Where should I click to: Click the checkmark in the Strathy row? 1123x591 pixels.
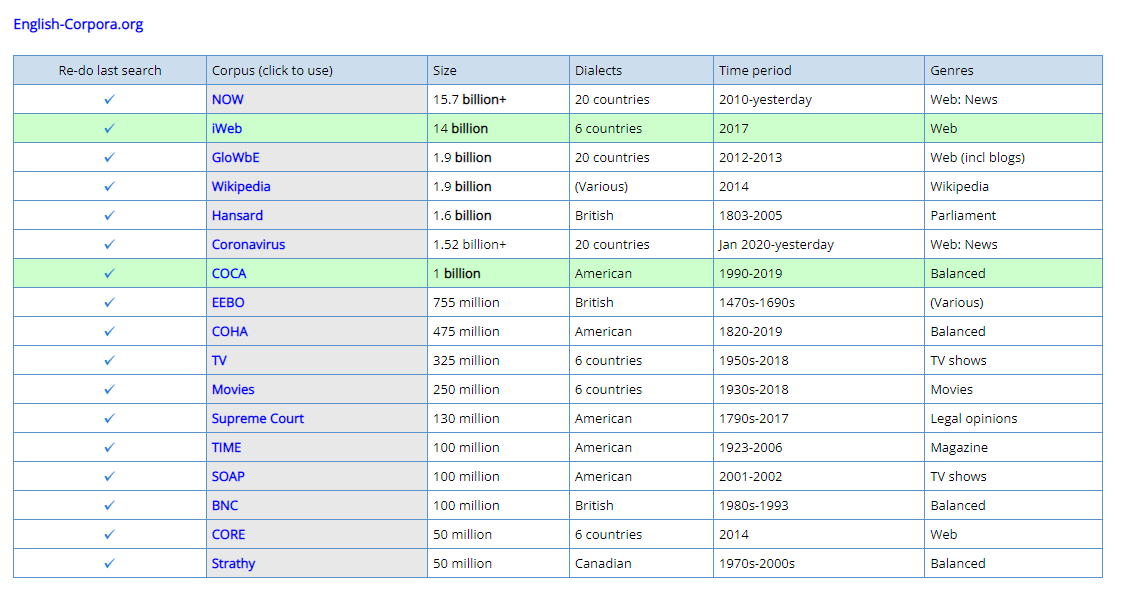pos(110,564)
